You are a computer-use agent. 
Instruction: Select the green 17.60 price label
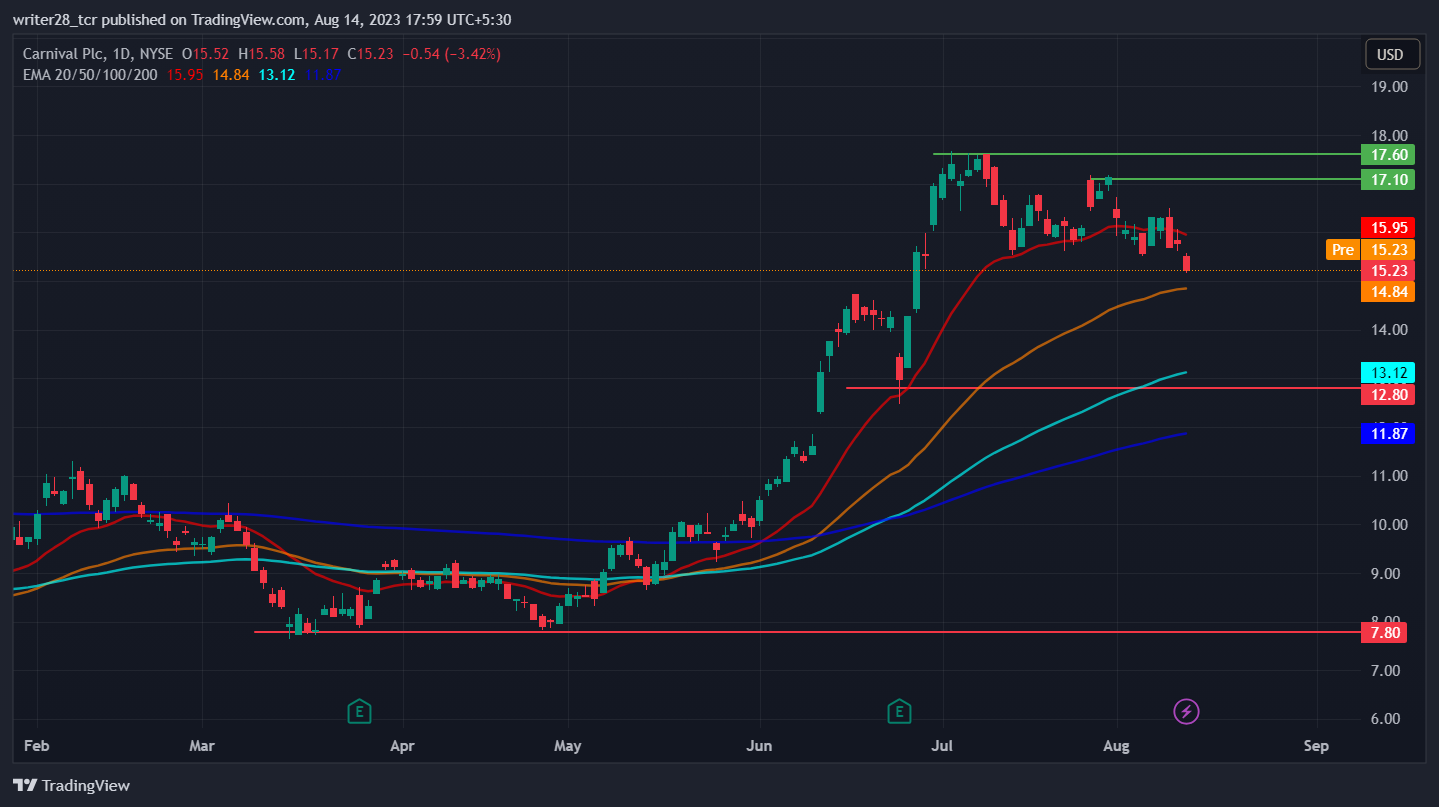pyautogui.click(x=1388, y=154)
